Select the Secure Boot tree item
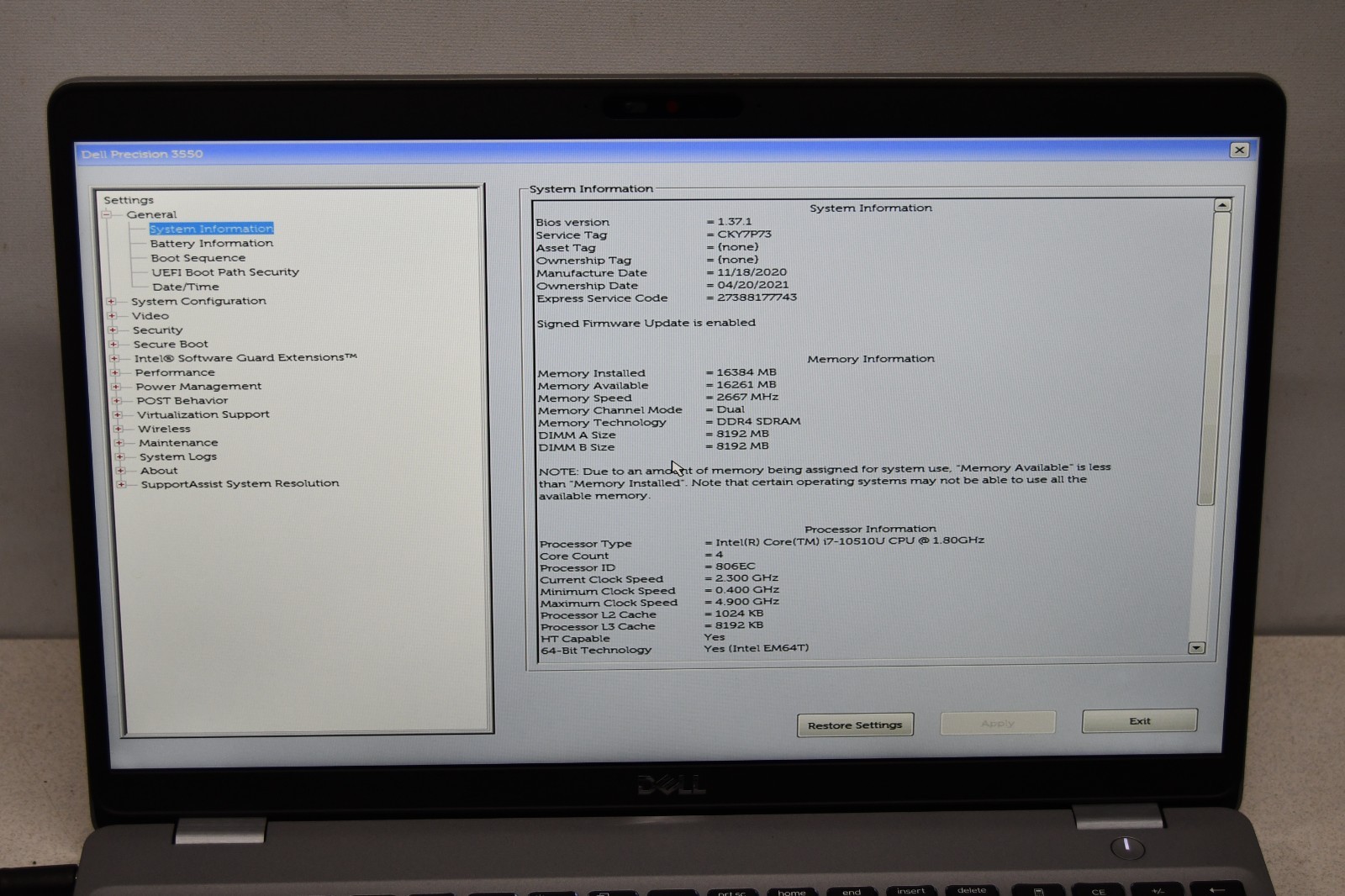The image size is (1345, 896). (x=171, y=344)
